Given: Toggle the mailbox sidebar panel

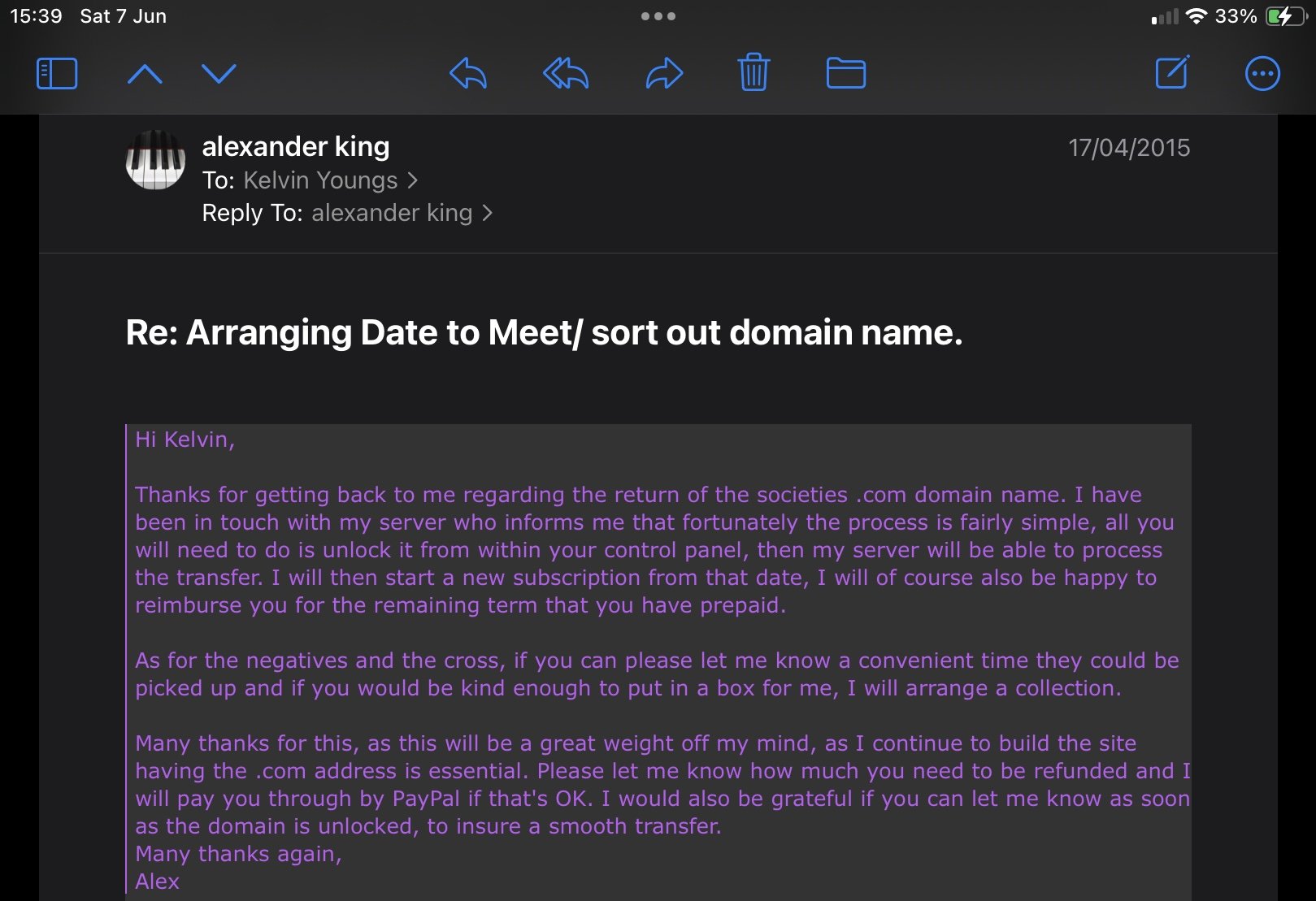Looking at the screenshot, I should 57,74.
